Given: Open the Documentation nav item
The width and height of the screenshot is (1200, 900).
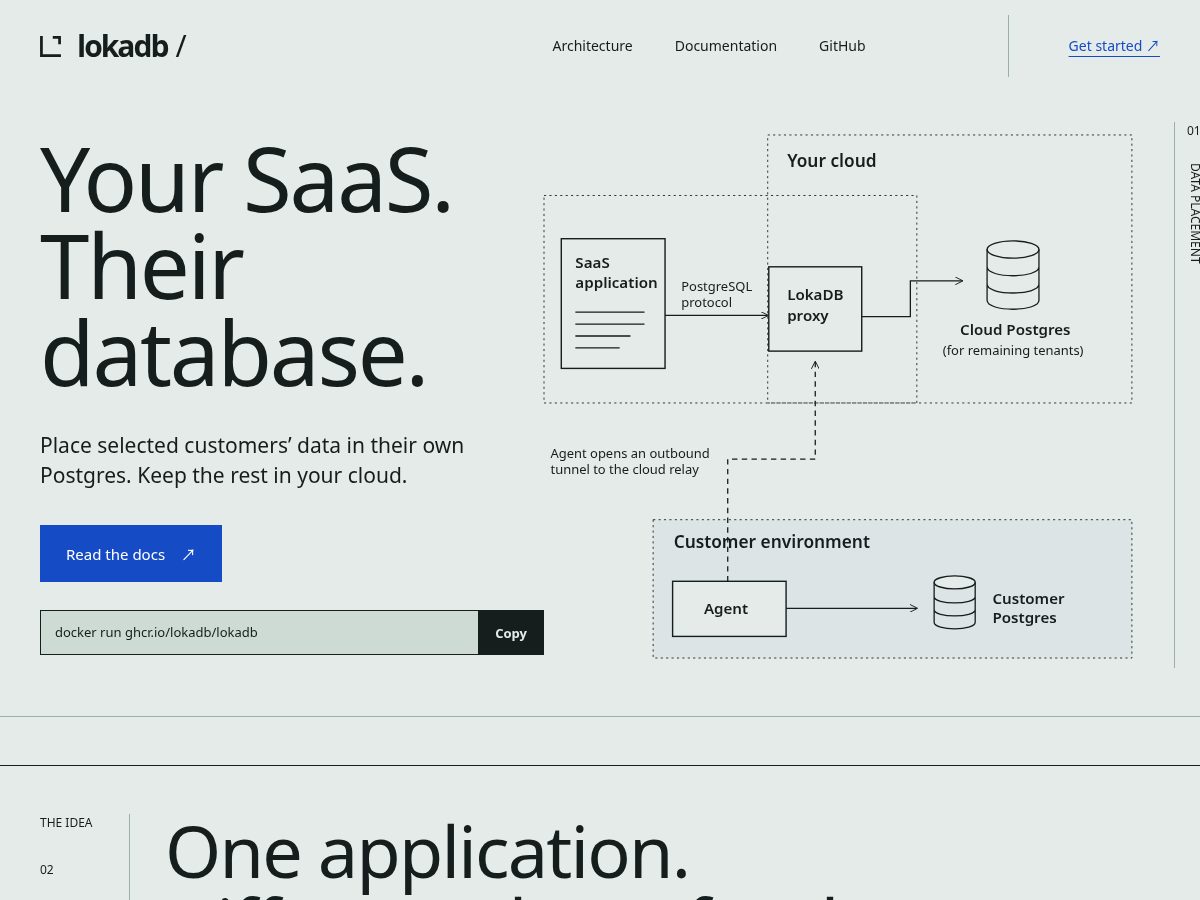Looking at the screenshot, I should click(726, 46).
